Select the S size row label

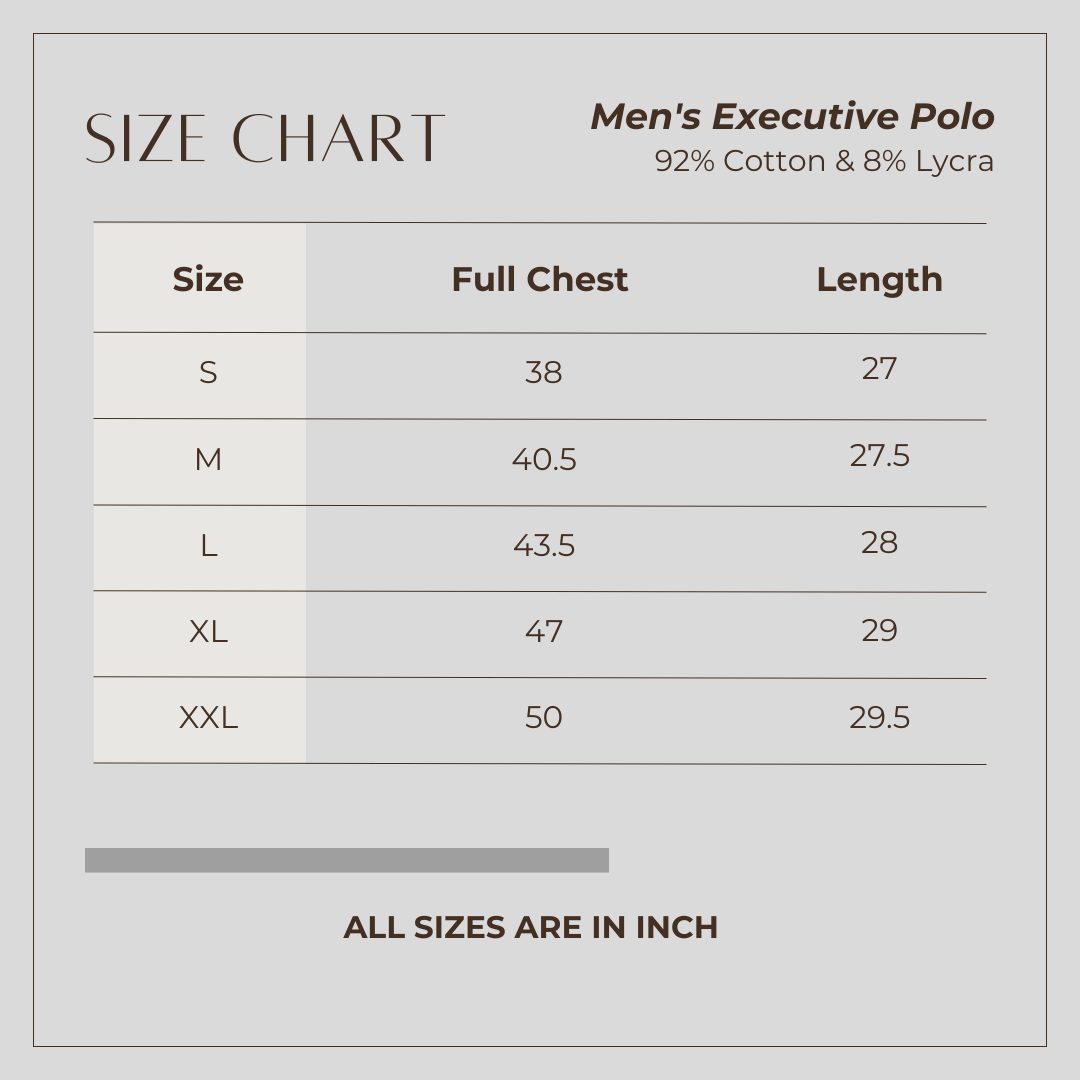[208, 373]
